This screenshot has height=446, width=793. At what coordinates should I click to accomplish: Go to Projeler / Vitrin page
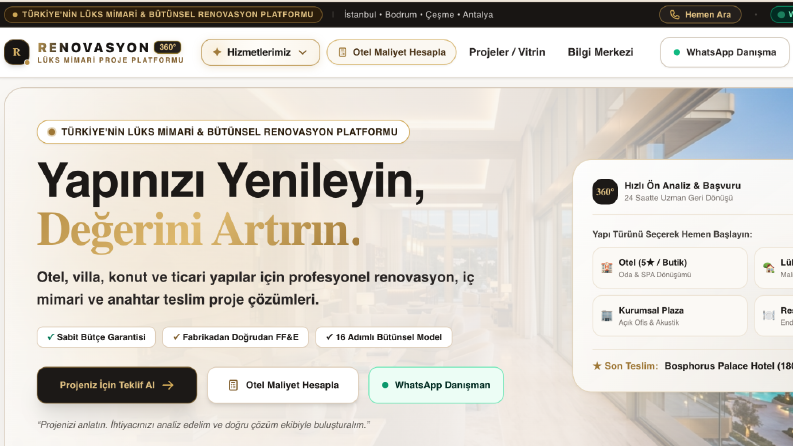point(507,52)
